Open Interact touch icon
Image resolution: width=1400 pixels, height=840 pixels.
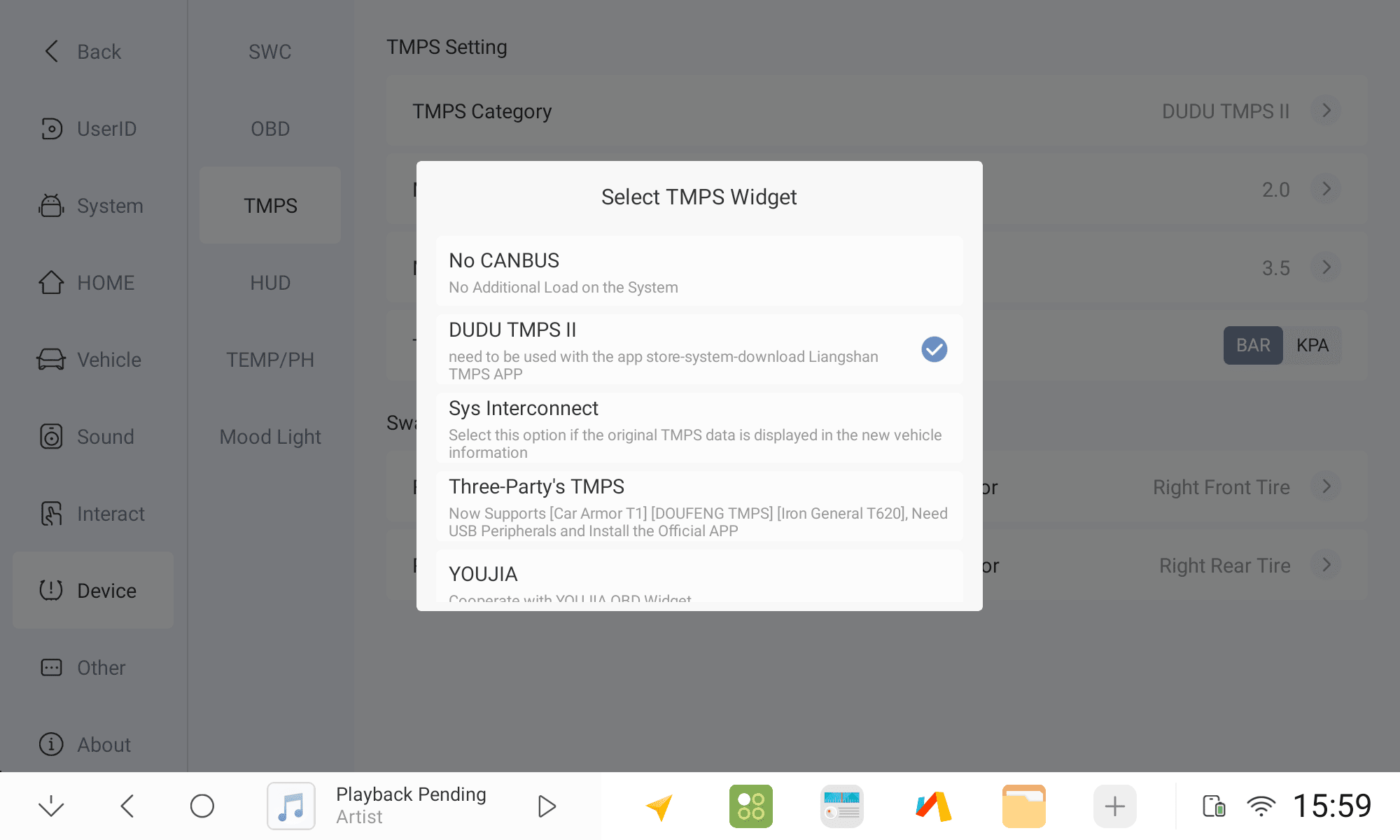click(51, 513)
